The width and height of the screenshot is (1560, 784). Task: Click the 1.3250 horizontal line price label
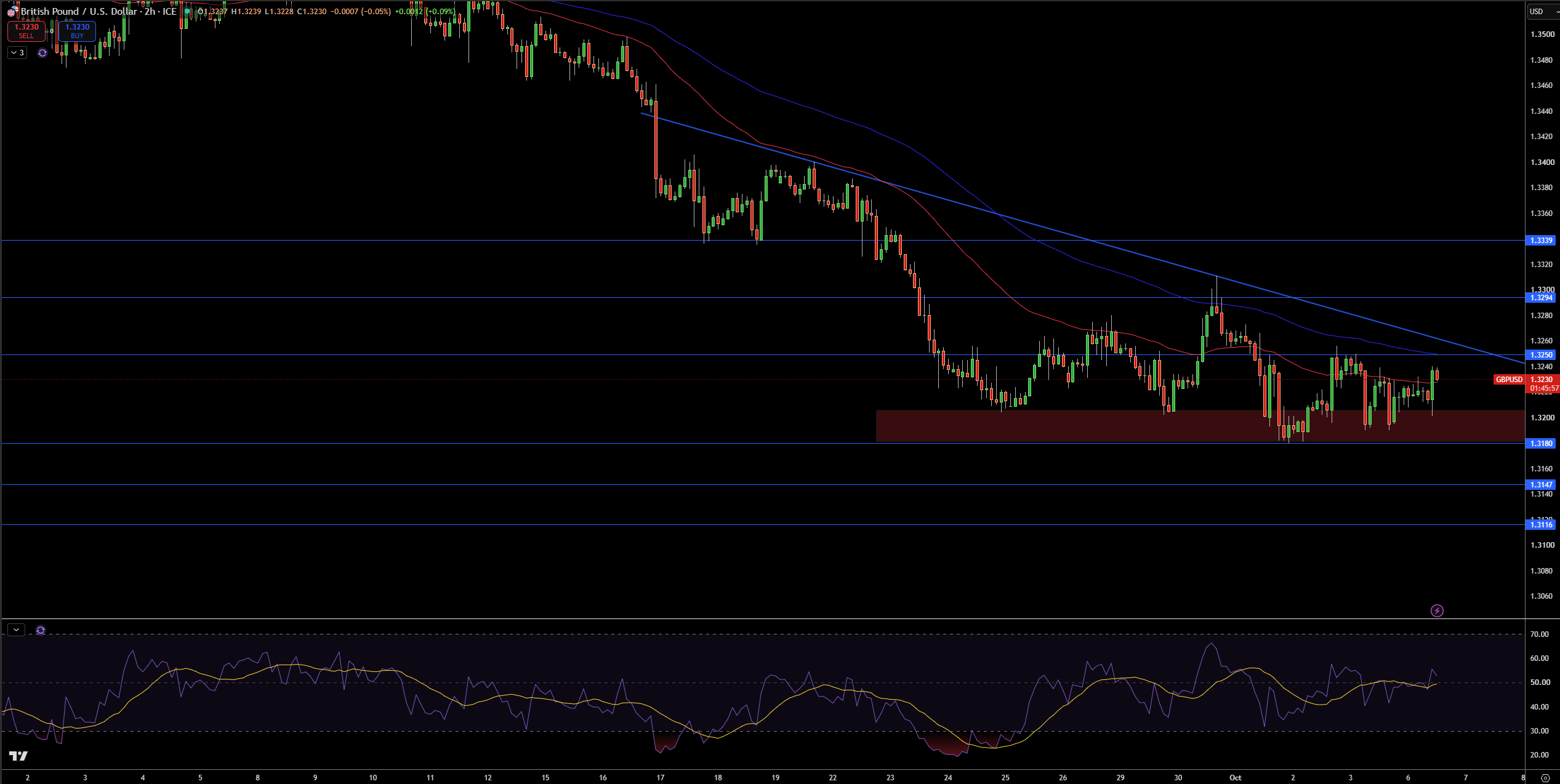(x=1542, y=355)
